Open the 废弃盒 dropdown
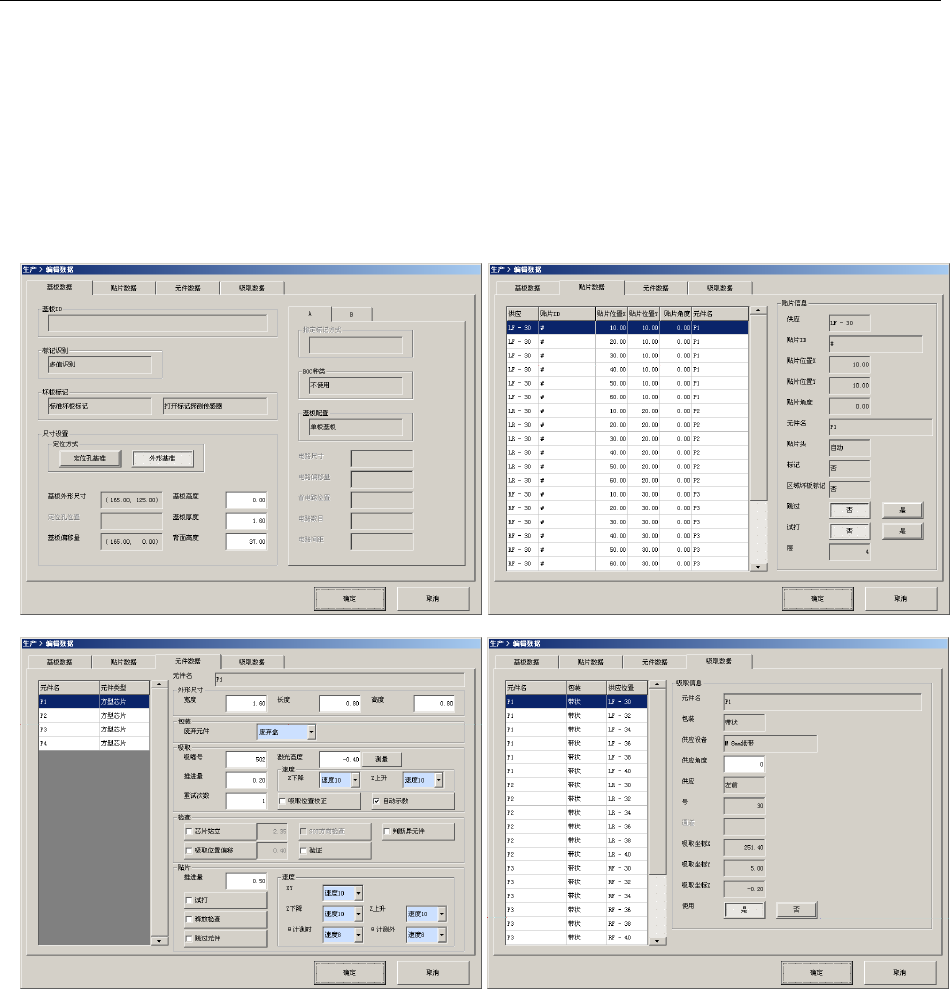950x989 pixels. [x=312, y=732]
